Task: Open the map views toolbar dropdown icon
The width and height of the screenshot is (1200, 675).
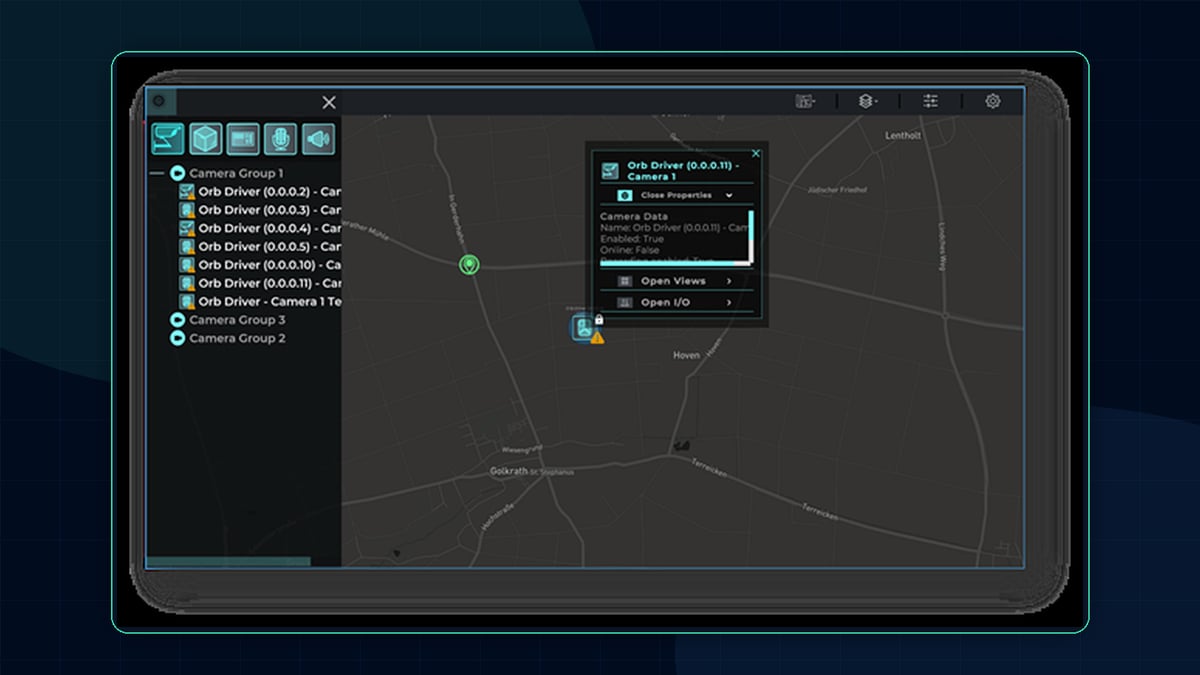Action: coord(805,101)
